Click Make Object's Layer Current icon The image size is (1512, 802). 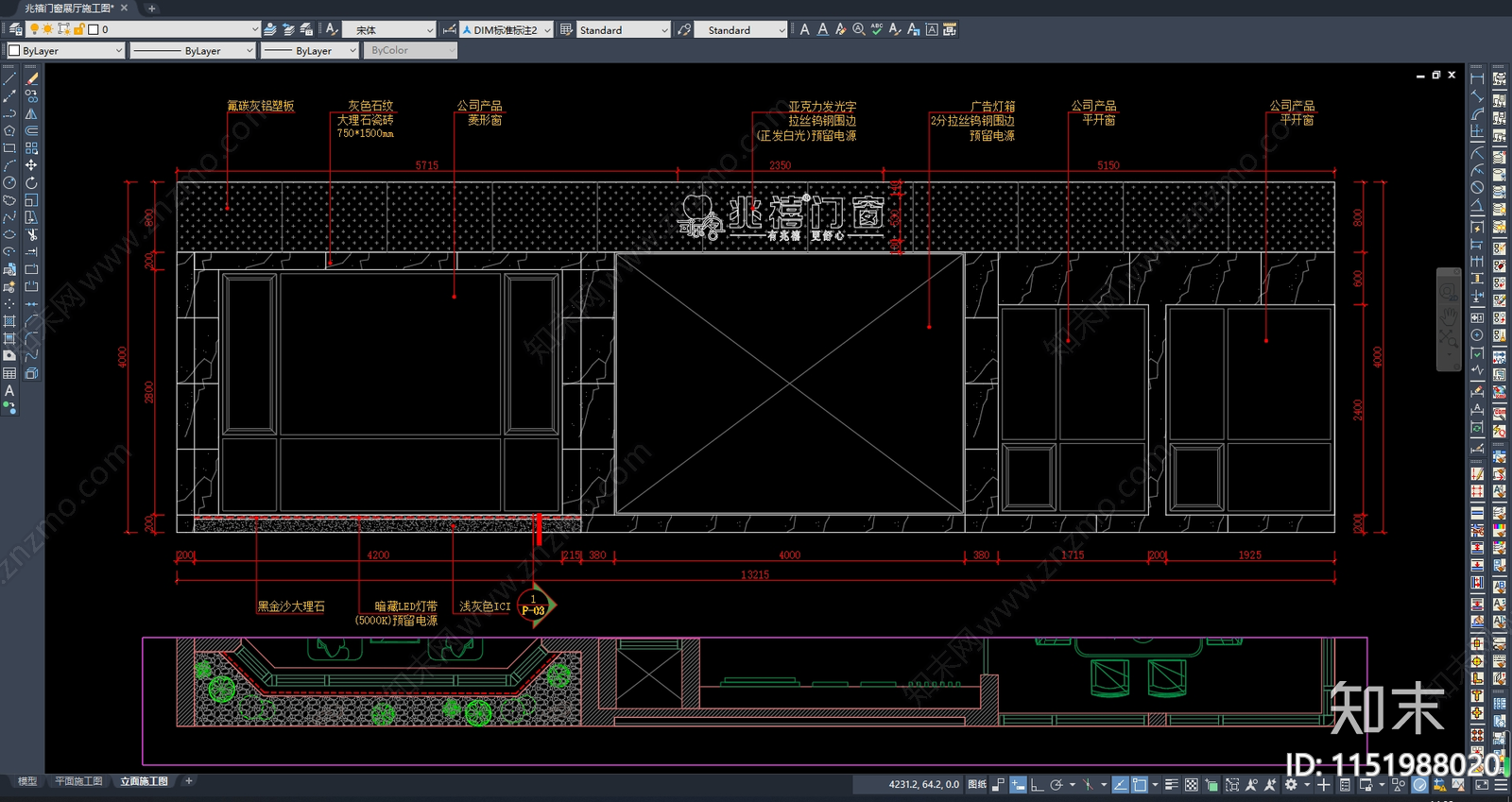coord(270,29)
